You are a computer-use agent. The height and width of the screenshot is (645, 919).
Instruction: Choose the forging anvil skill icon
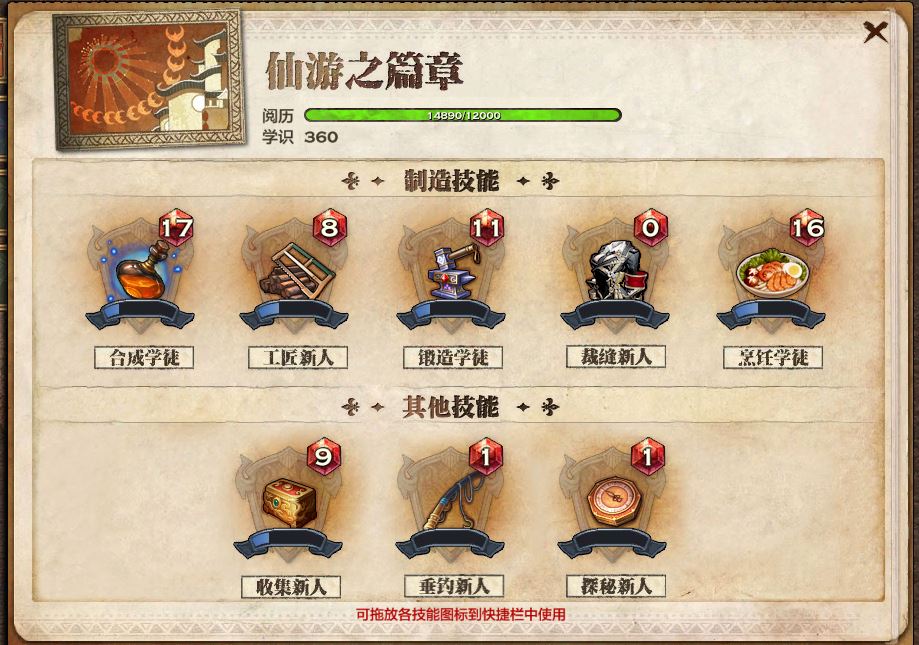[451, 271]
